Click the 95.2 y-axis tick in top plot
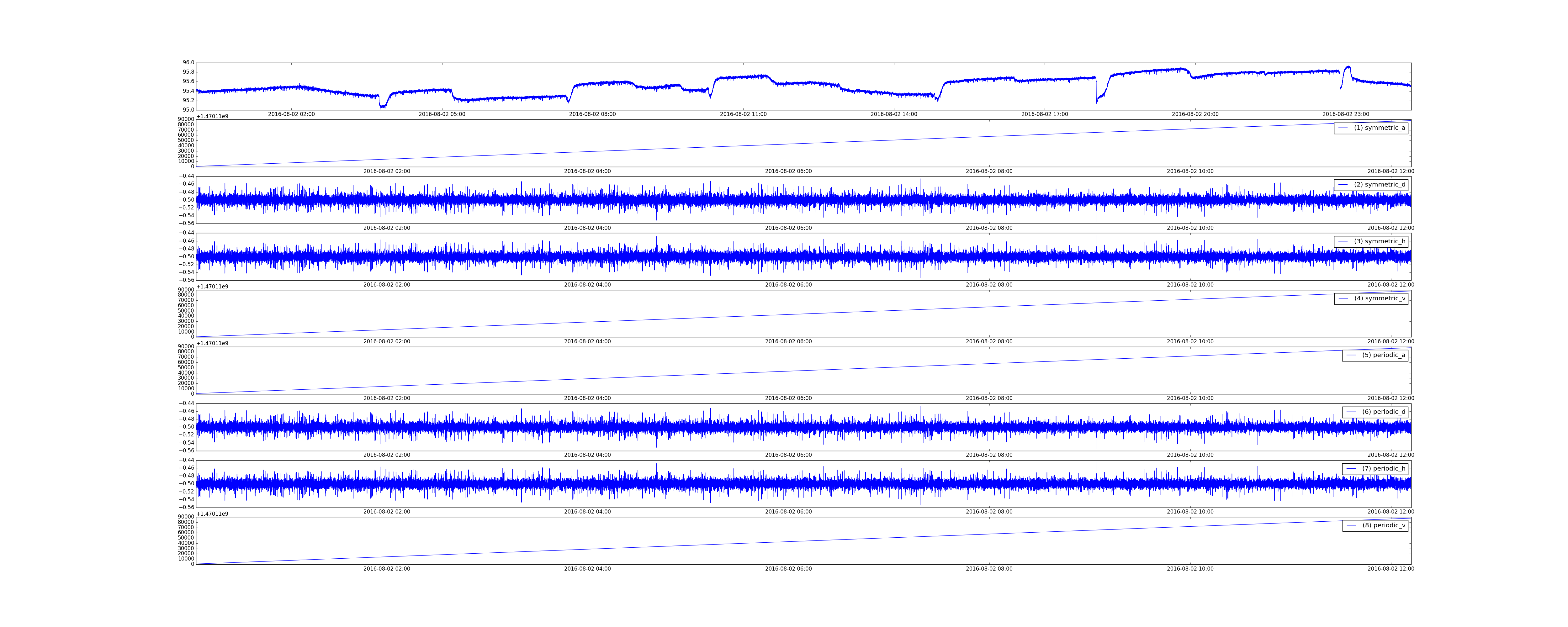 pos(188,100)
